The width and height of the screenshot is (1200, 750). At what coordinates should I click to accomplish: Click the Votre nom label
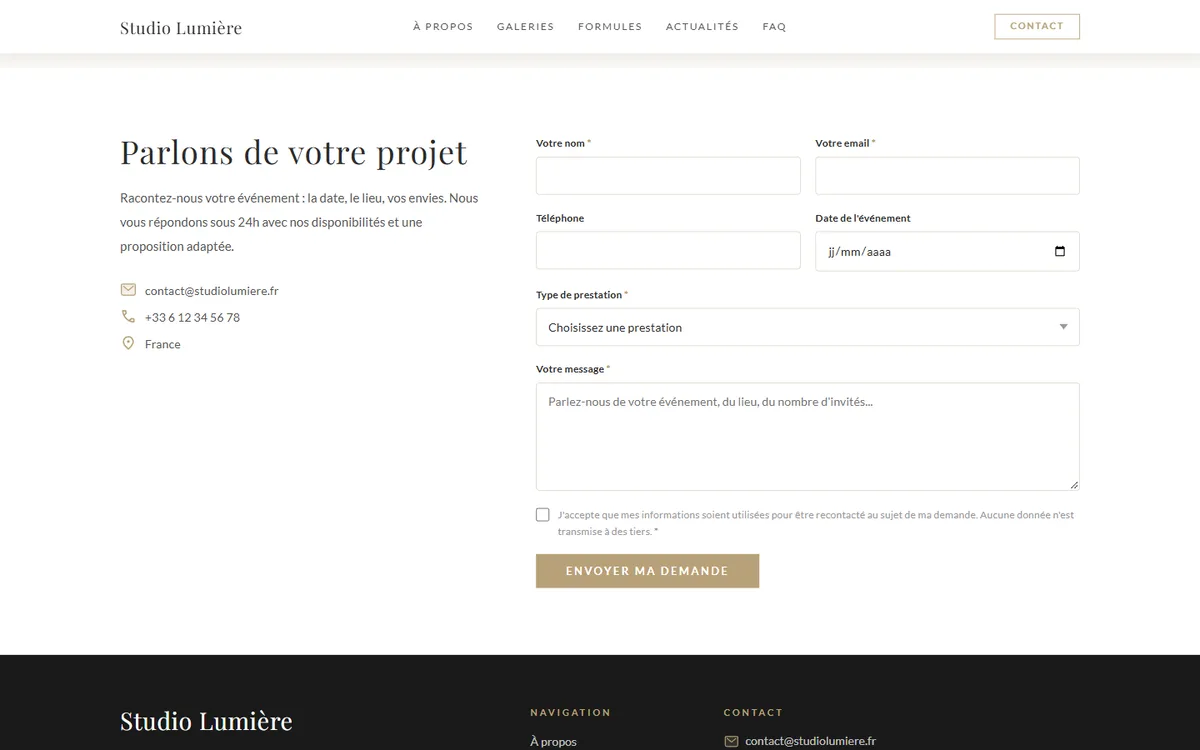[560, 143]
